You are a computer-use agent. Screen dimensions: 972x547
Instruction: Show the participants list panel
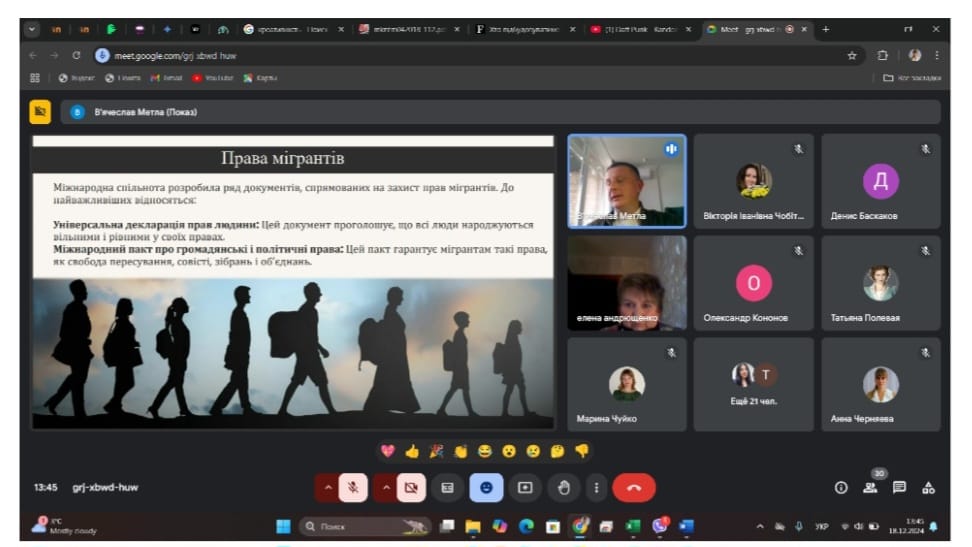point(870,488)
